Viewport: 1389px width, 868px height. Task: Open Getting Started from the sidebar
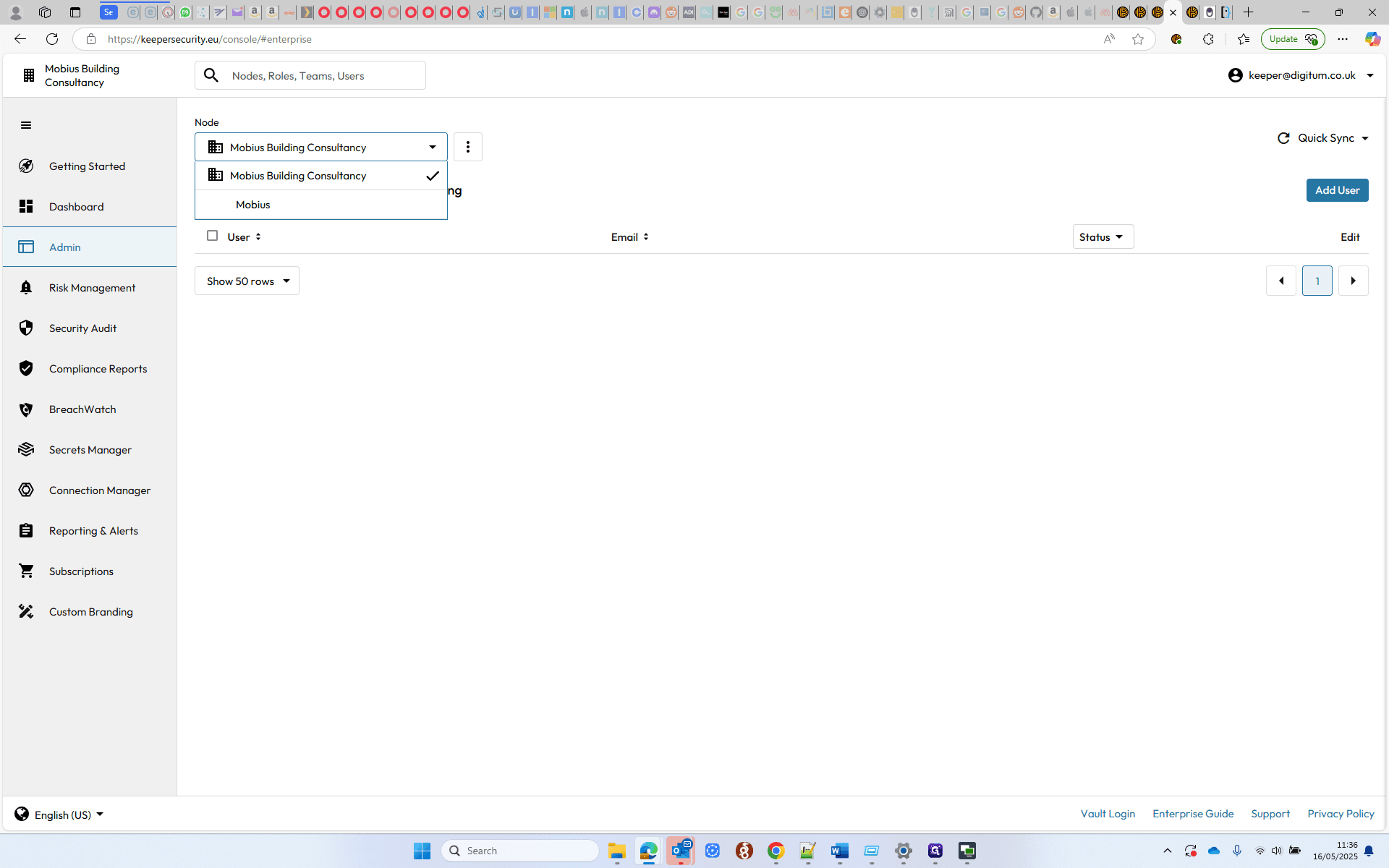pos(90,166)
